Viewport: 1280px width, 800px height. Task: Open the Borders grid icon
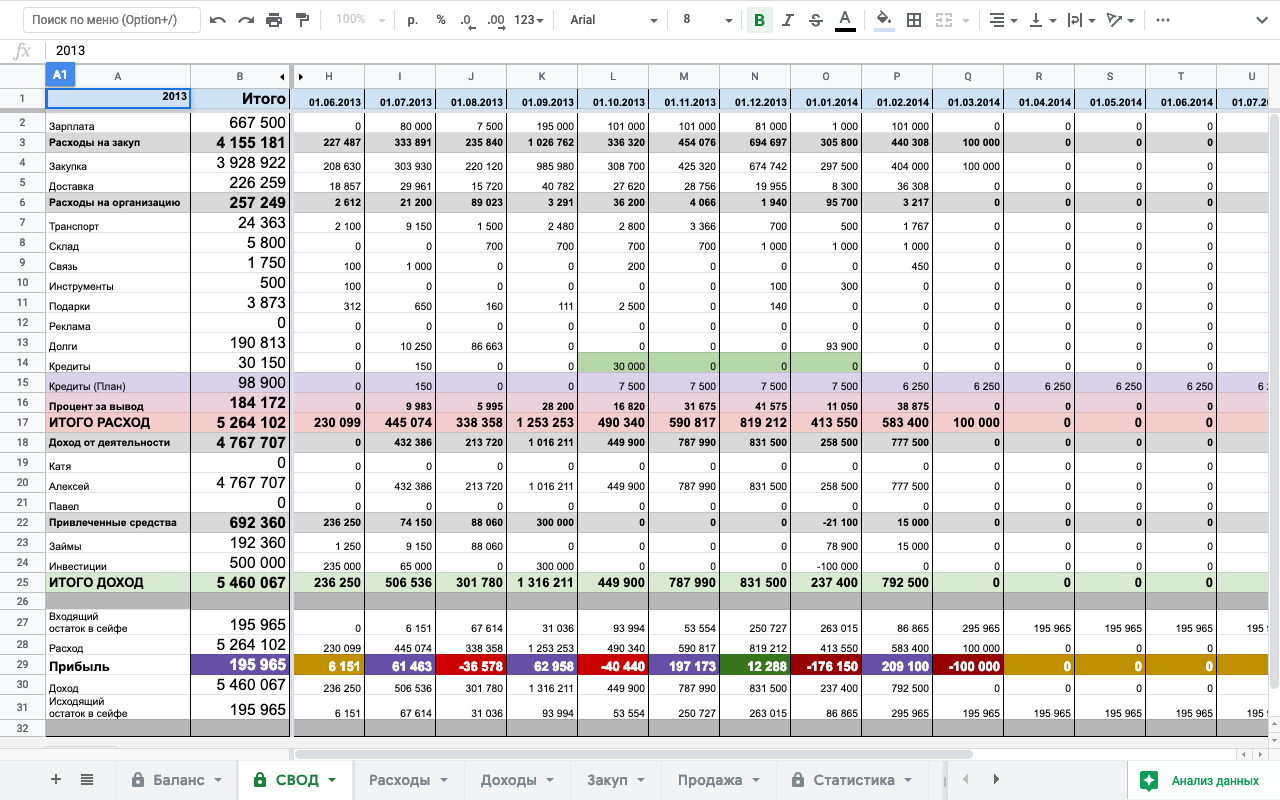(x=914, y=20)
